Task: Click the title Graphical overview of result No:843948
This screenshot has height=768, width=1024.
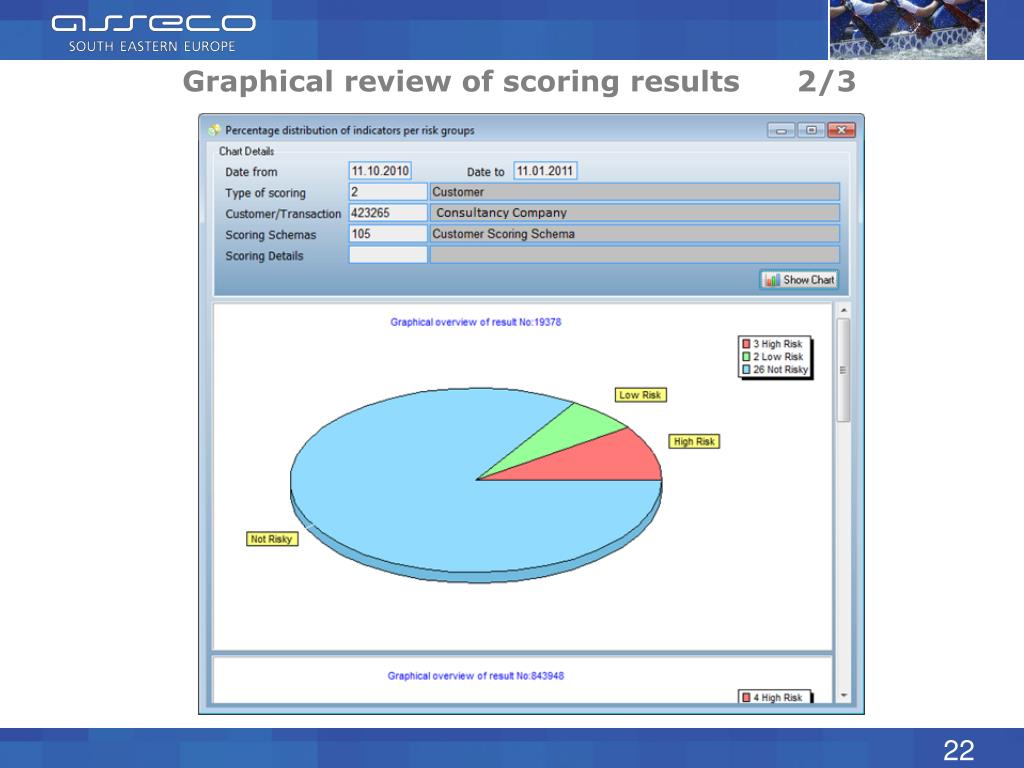Action: [475, 676]
